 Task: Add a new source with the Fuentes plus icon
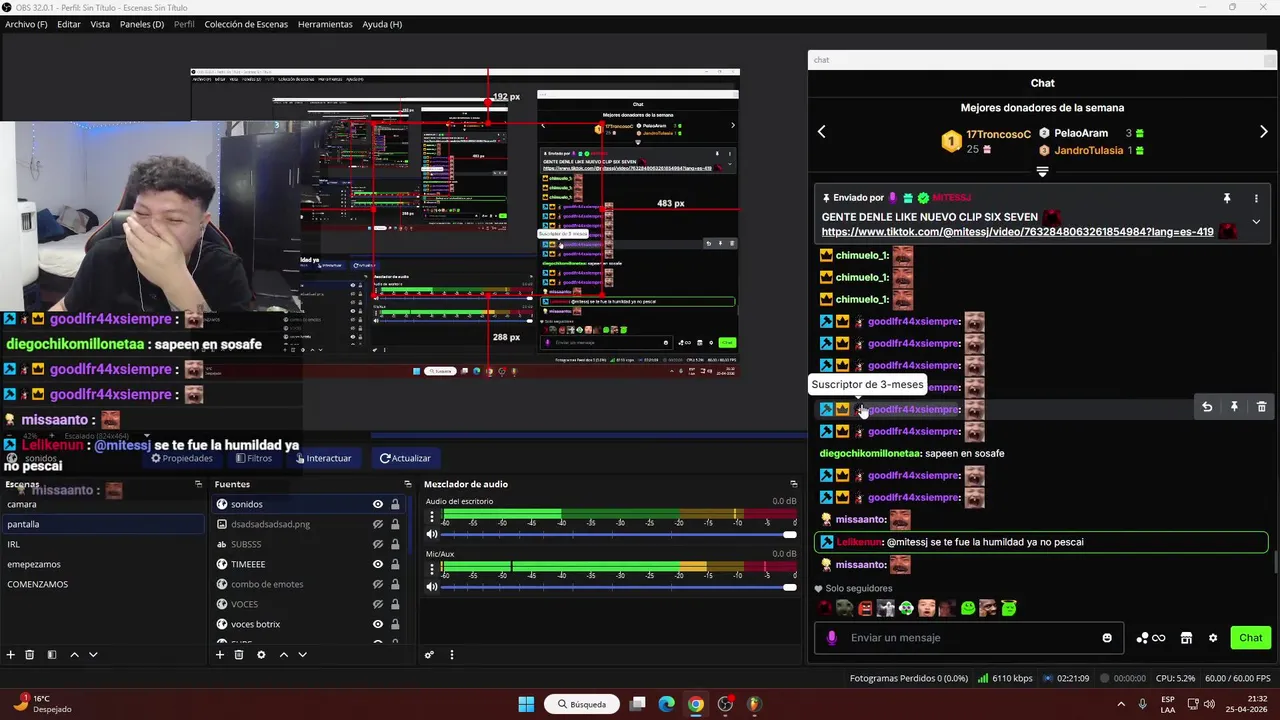point(220,655)
